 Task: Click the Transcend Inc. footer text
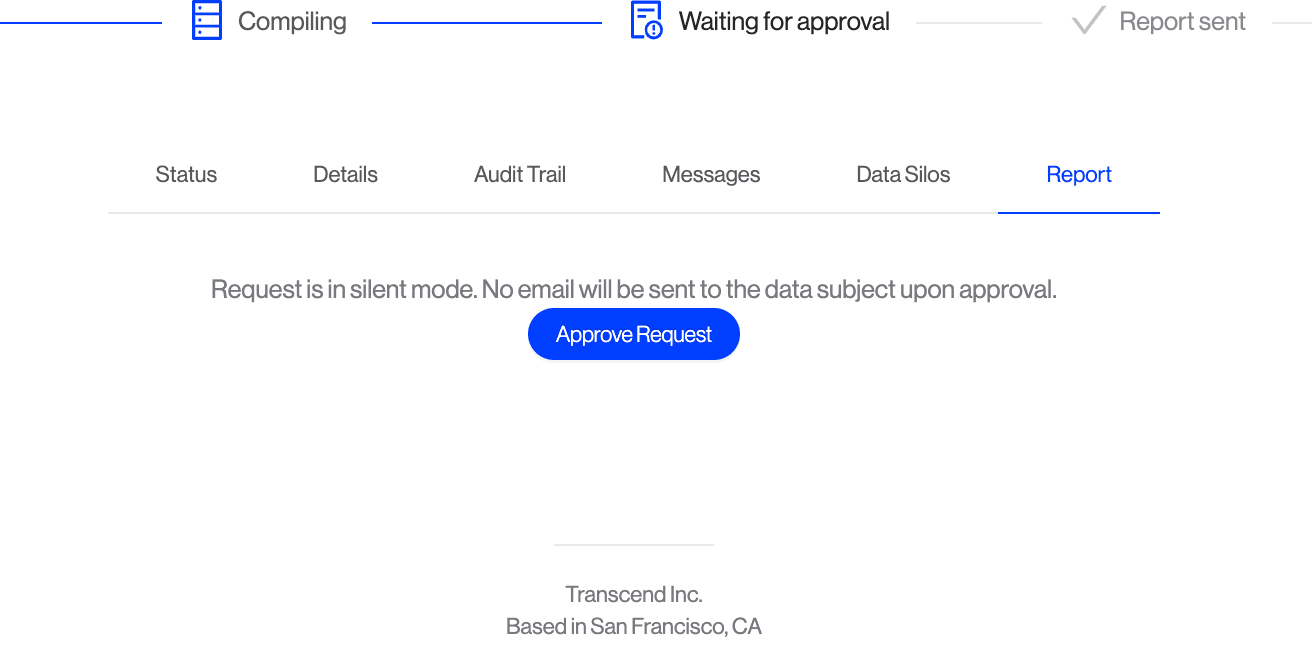click(634, 595)
